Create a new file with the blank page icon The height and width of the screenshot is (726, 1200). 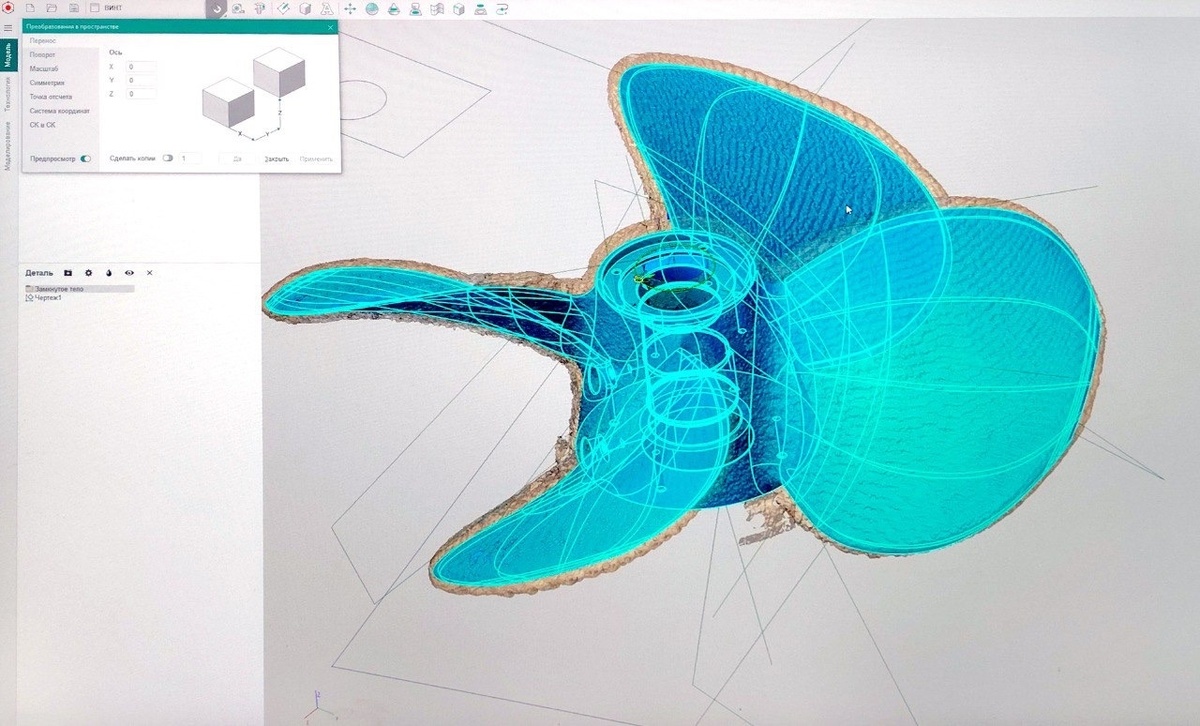click(31, 8)
